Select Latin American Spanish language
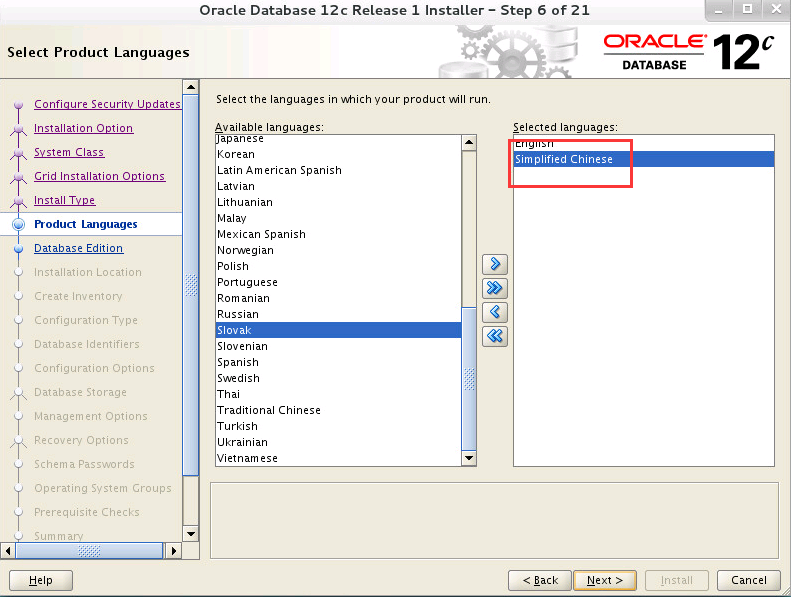The height and width of the screenshot is (597, 791). point(338,171)
